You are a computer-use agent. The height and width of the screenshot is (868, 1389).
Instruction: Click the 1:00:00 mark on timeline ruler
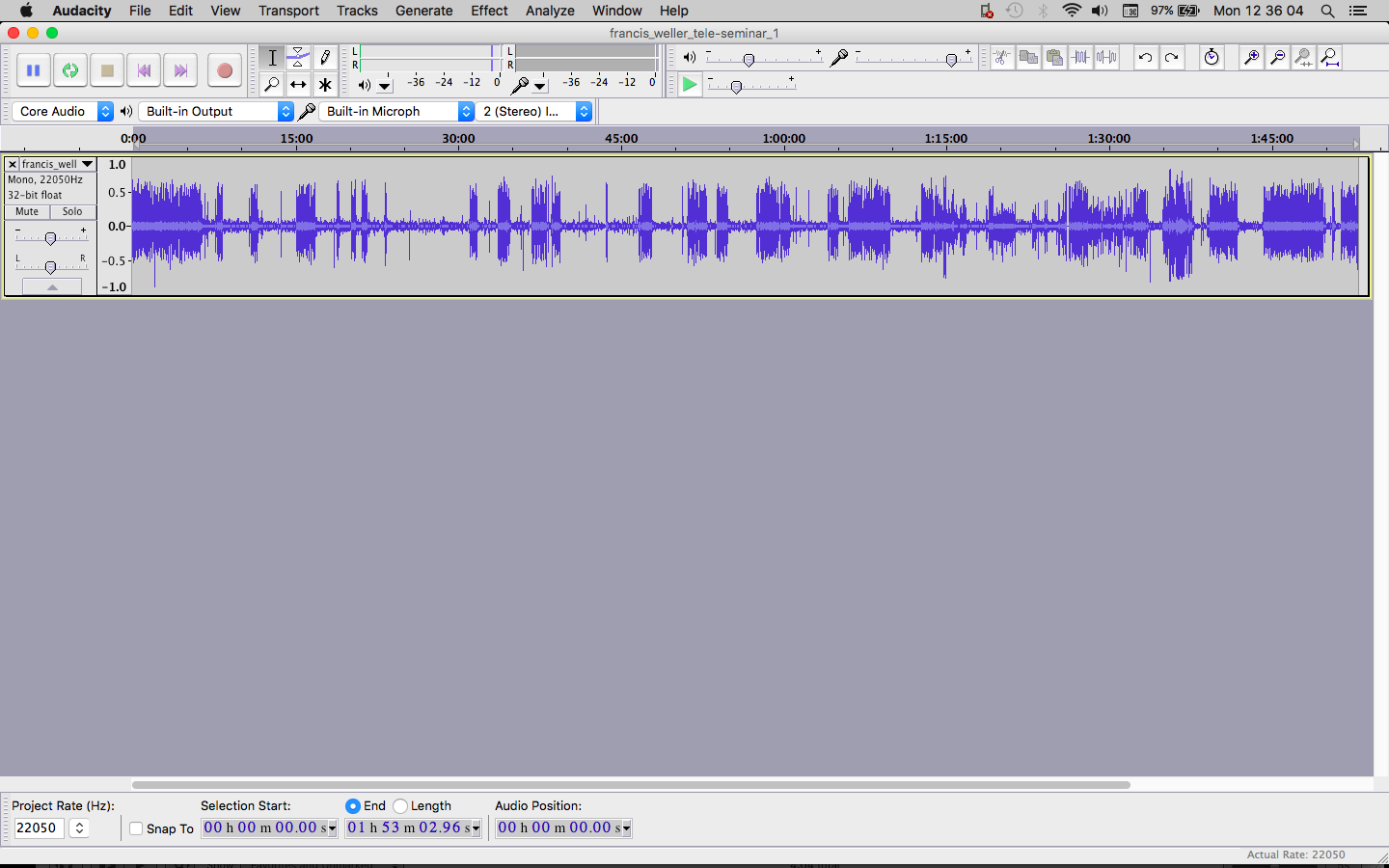[784, 139]
